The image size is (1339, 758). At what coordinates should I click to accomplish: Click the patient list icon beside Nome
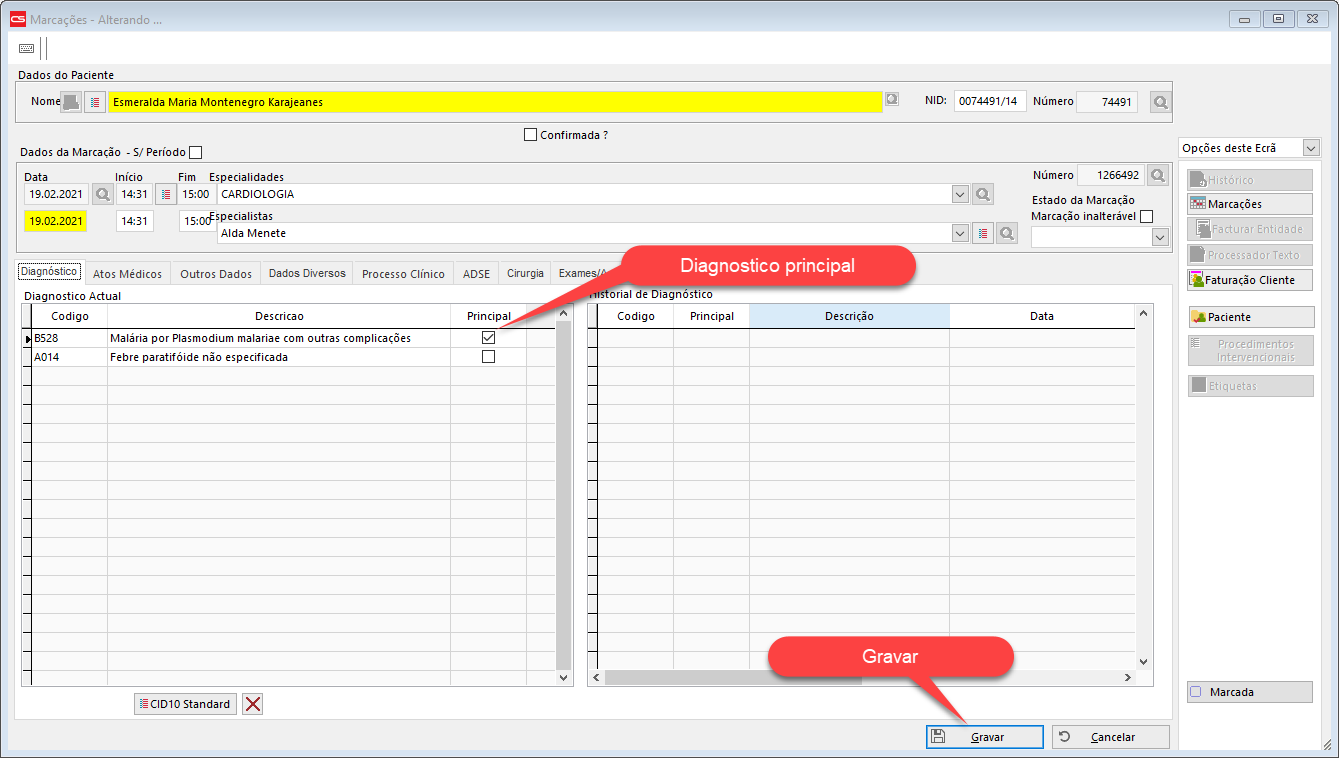click(95, 102)
